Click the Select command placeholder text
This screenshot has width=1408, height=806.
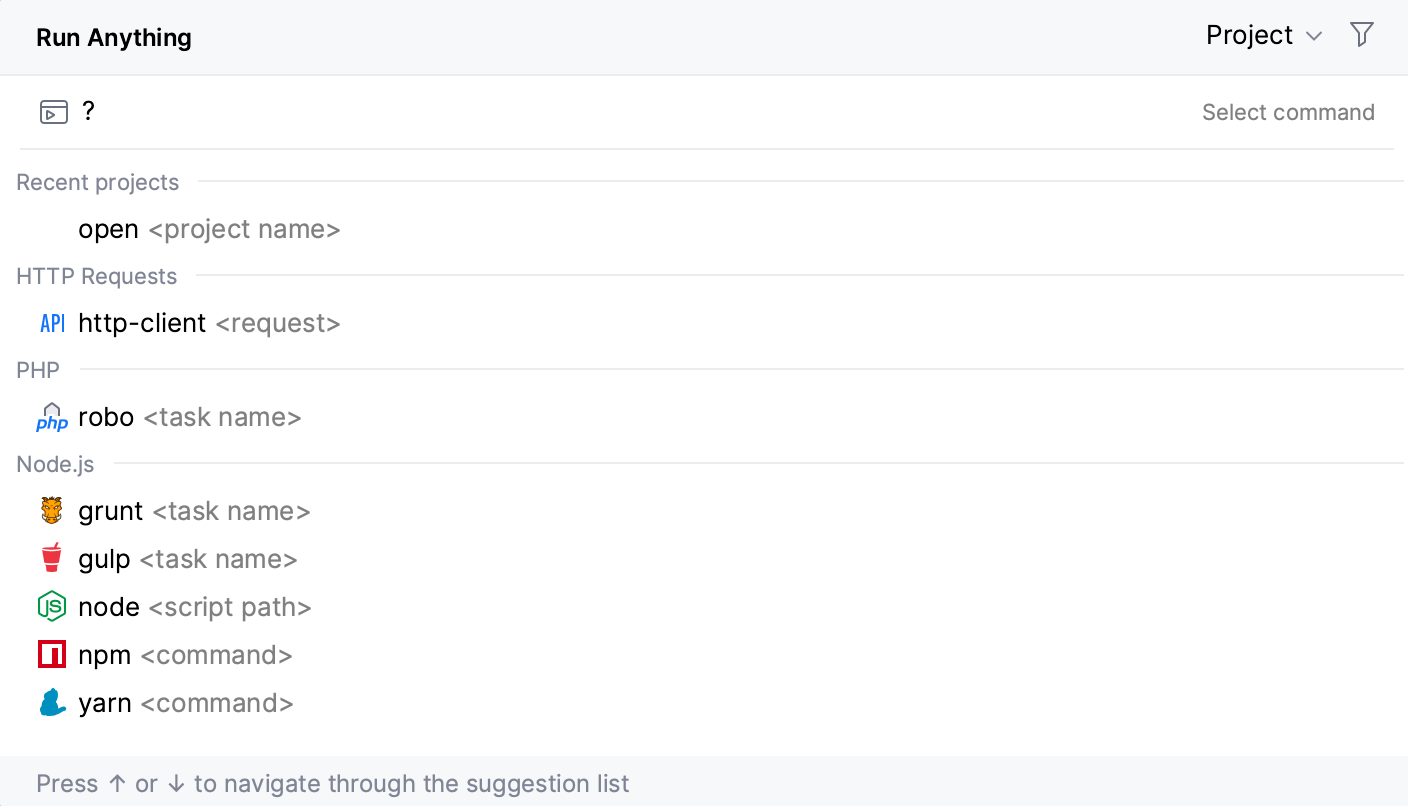tap(1288, 111)
